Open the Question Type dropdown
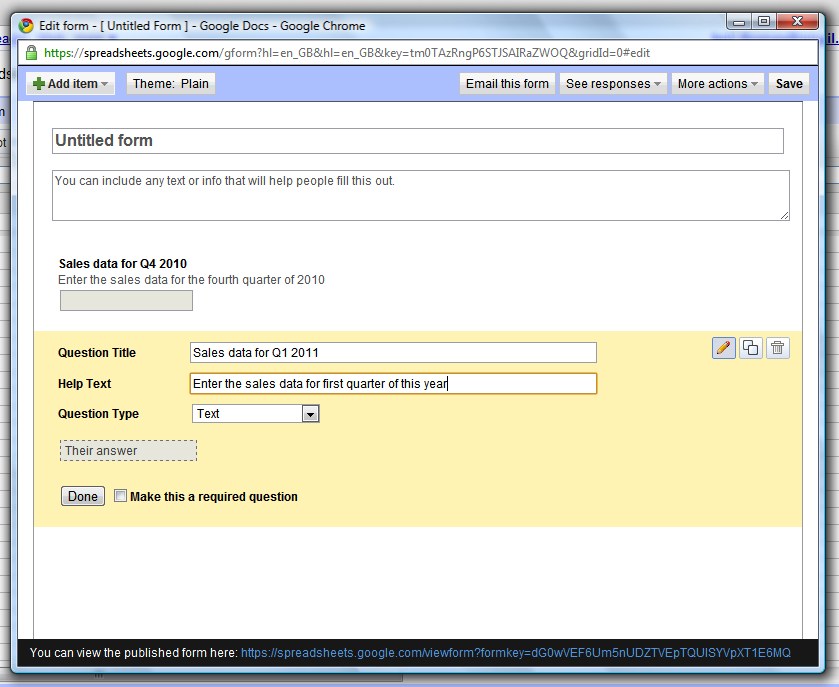The height and width of the screenshot is (687, 839). (309, 413)
